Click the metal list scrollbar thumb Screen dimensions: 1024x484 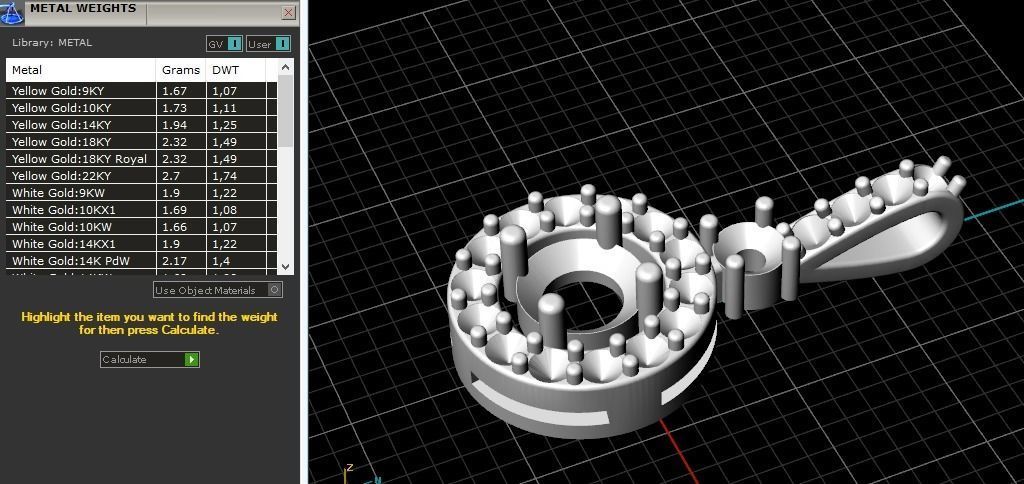click(285, 111)
